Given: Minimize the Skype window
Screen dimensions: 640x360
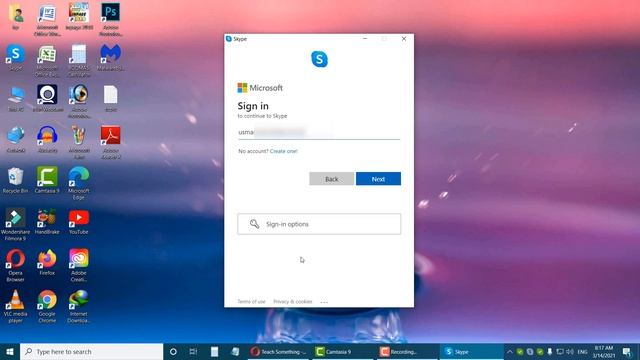Looking at the screenshot, I should [x=365, y=39].
